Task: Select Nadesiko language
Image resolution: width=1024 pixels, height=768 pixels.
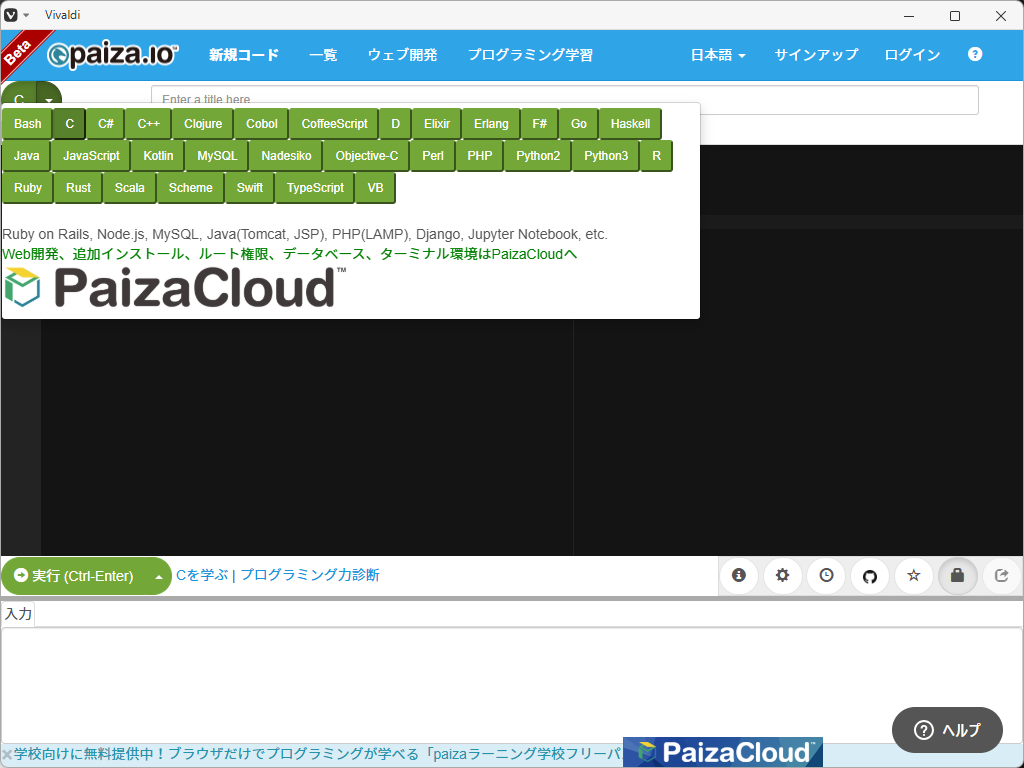Action: click(287, 156)
